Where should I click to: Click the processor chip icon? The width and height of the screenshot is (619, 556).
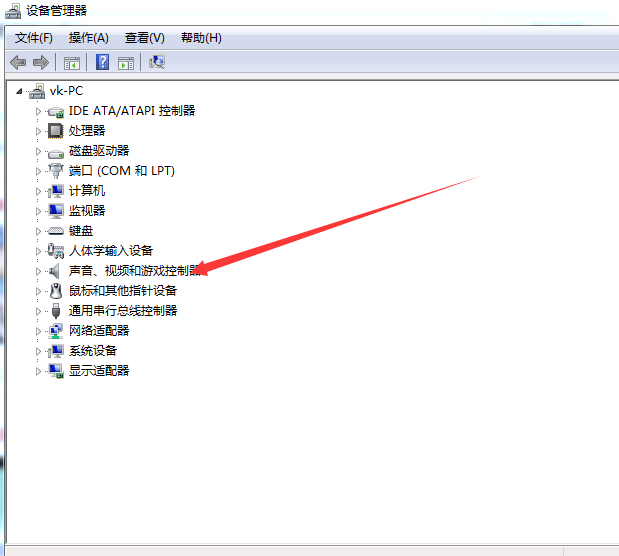tap(55, 131)
